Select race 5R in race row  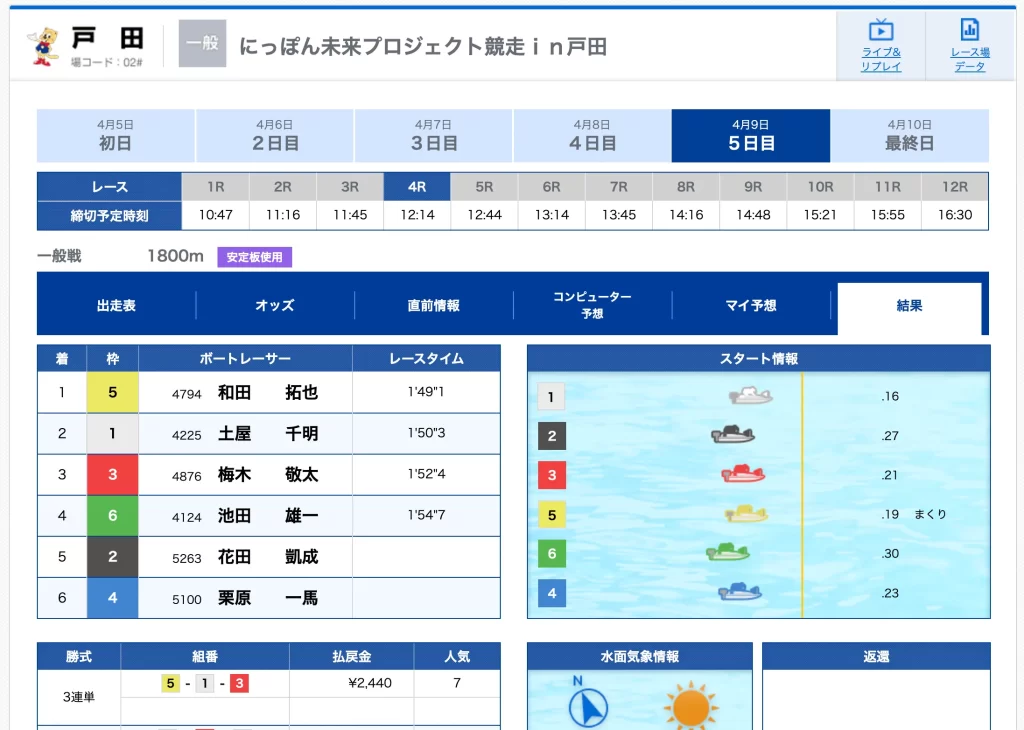[x=484, y=187]
